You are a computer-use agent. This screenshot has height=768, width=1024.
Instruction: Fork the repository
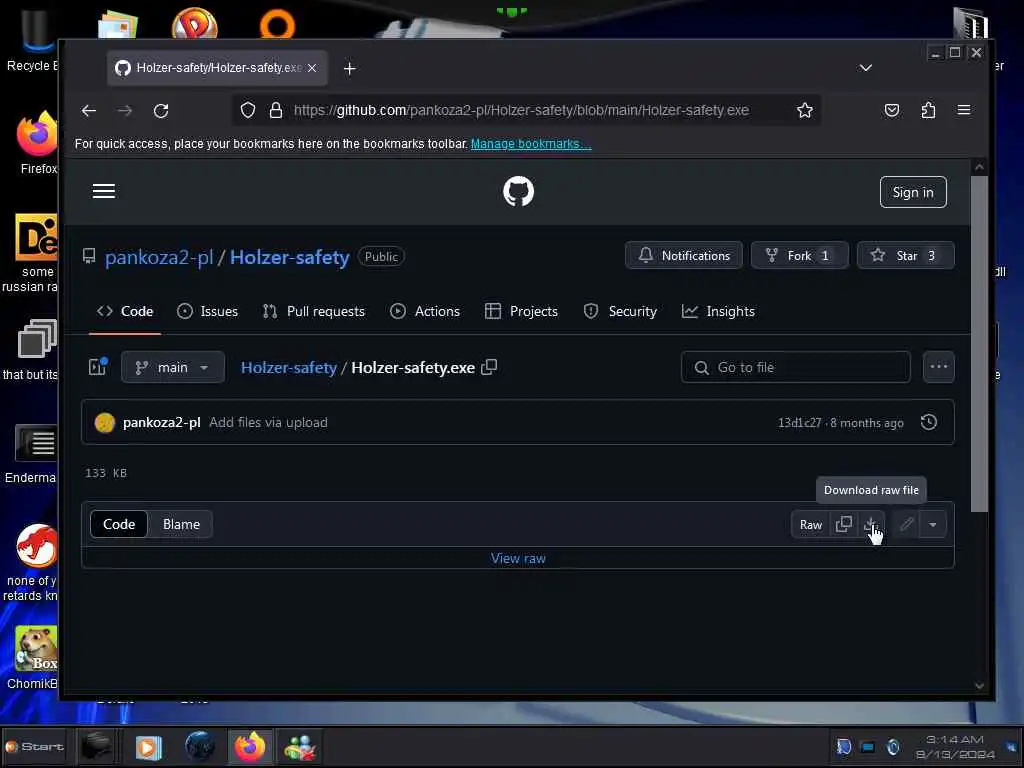799,255
